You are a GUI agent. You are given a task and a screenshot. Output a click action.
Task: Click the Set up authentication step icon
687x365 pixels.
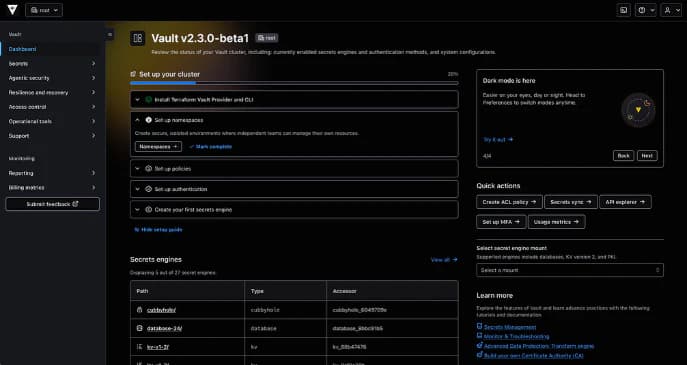[x=149, y=189]
